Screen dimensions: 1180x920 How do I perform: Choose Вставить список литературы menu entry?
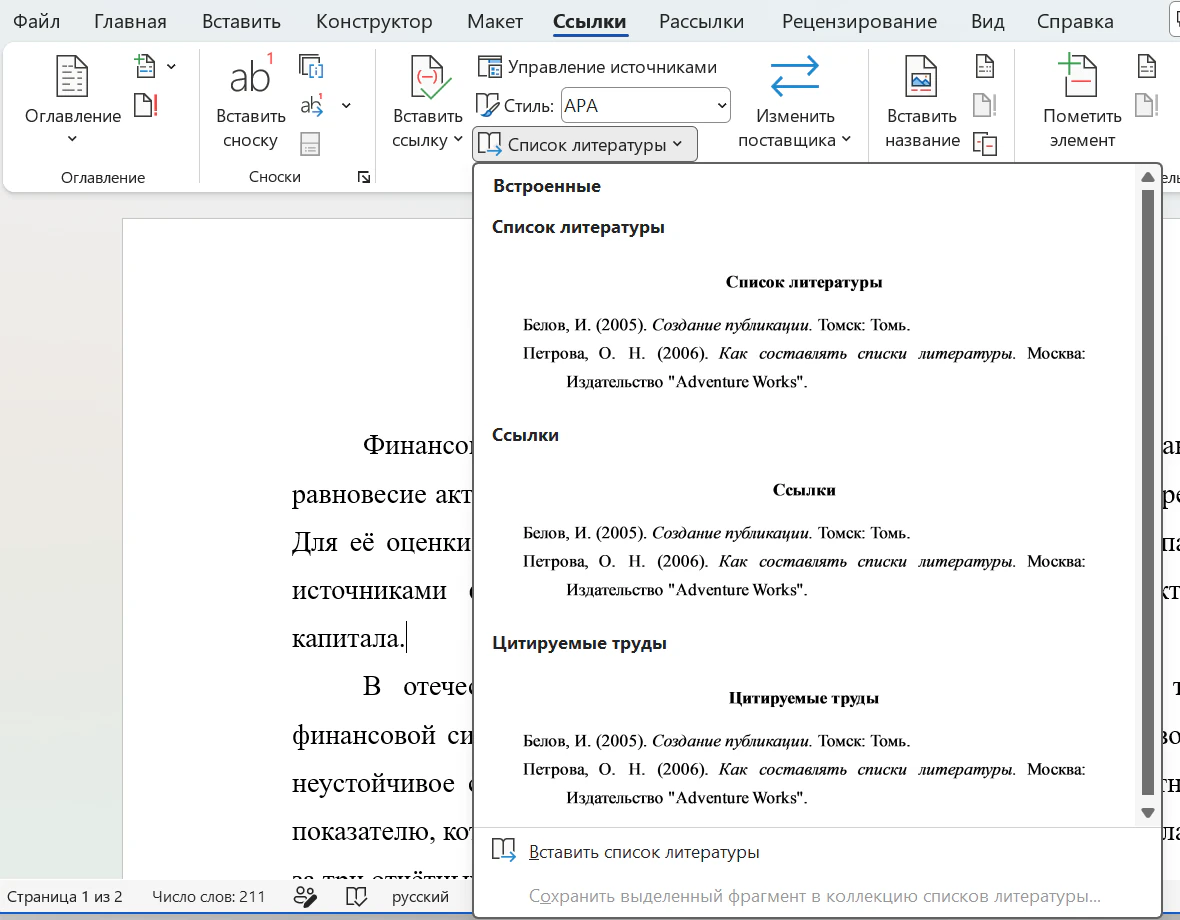point(817,852)
